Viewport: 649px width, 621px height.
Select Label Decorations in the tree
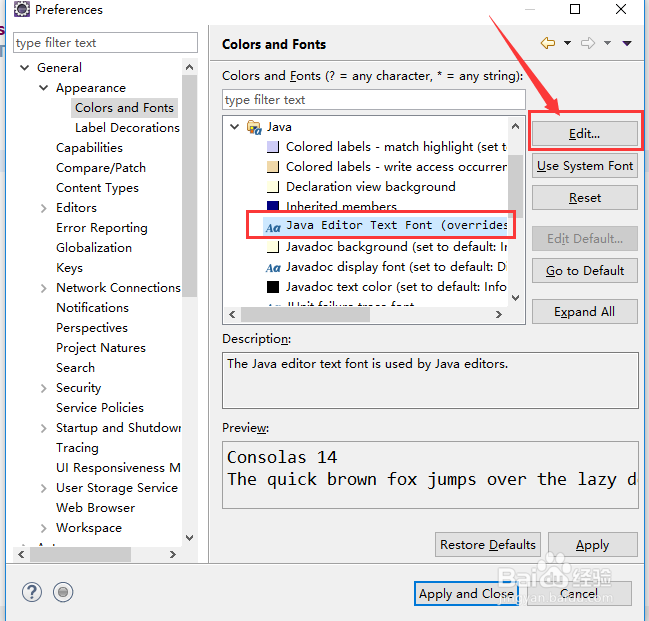point(127,128)
